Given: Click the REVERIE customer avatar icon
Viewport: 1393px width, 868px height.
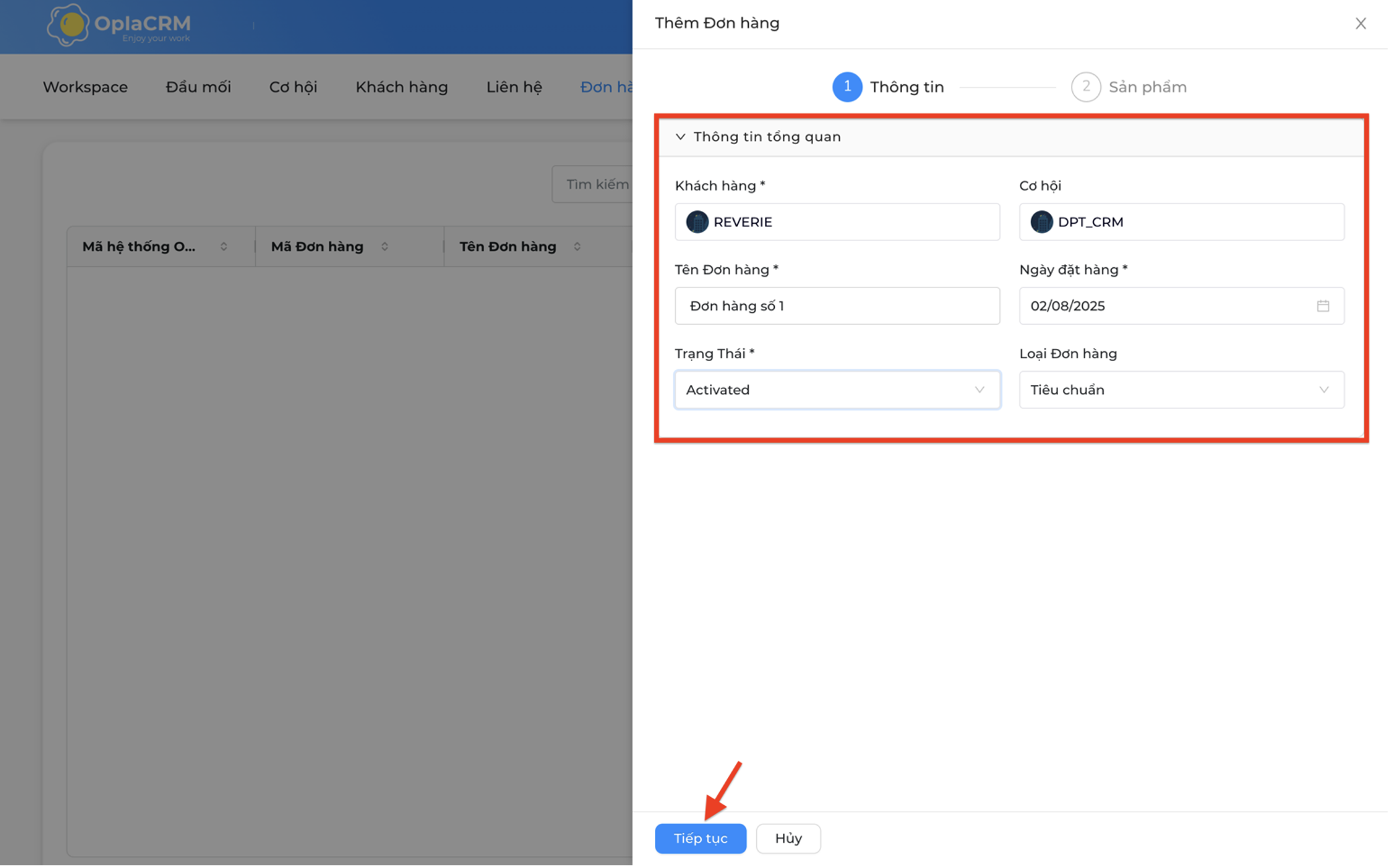Looking at the screenshot, I should [x=697, y=222].
